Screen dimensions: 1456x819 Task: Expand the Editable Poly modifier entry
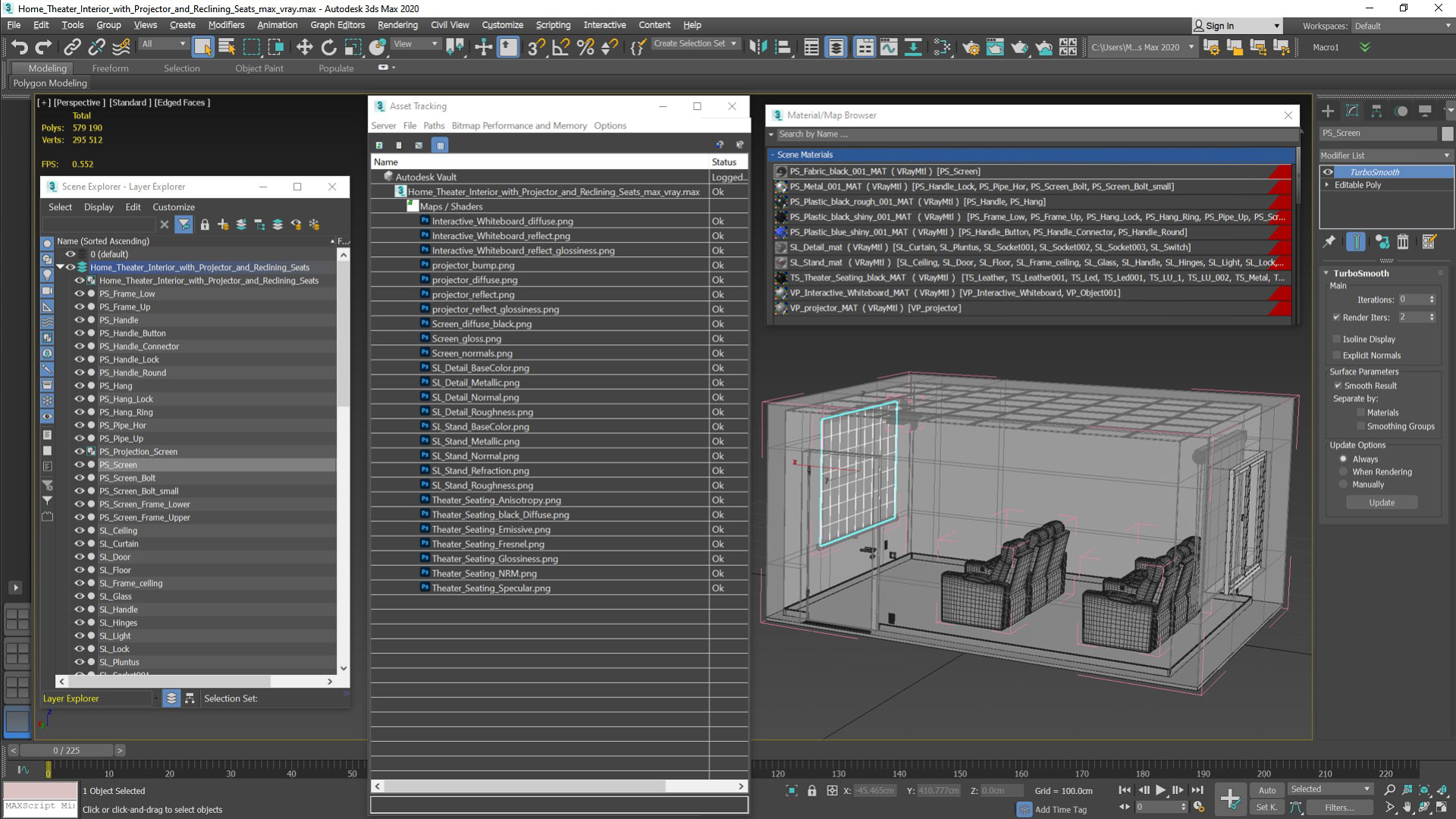1327,185
